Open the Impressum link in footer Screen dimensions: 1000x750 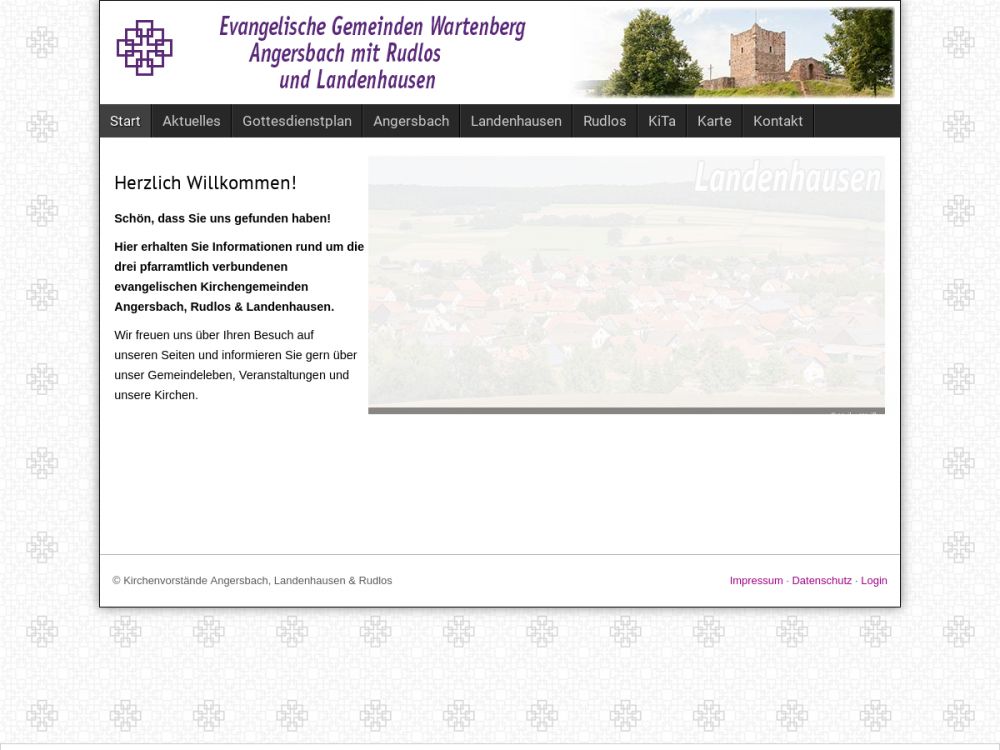[756, 581]
